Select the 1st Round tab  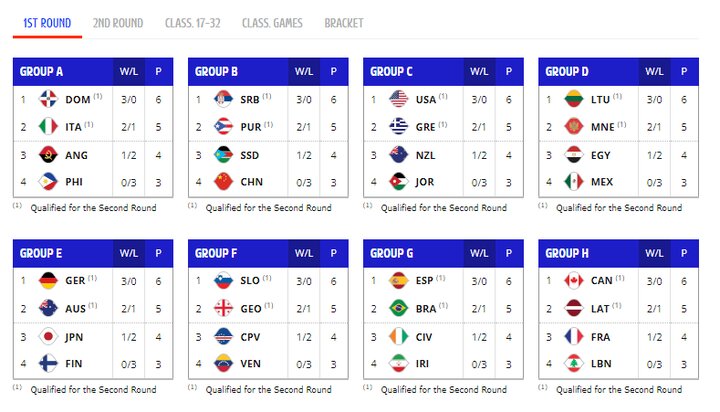coord(47,23)
